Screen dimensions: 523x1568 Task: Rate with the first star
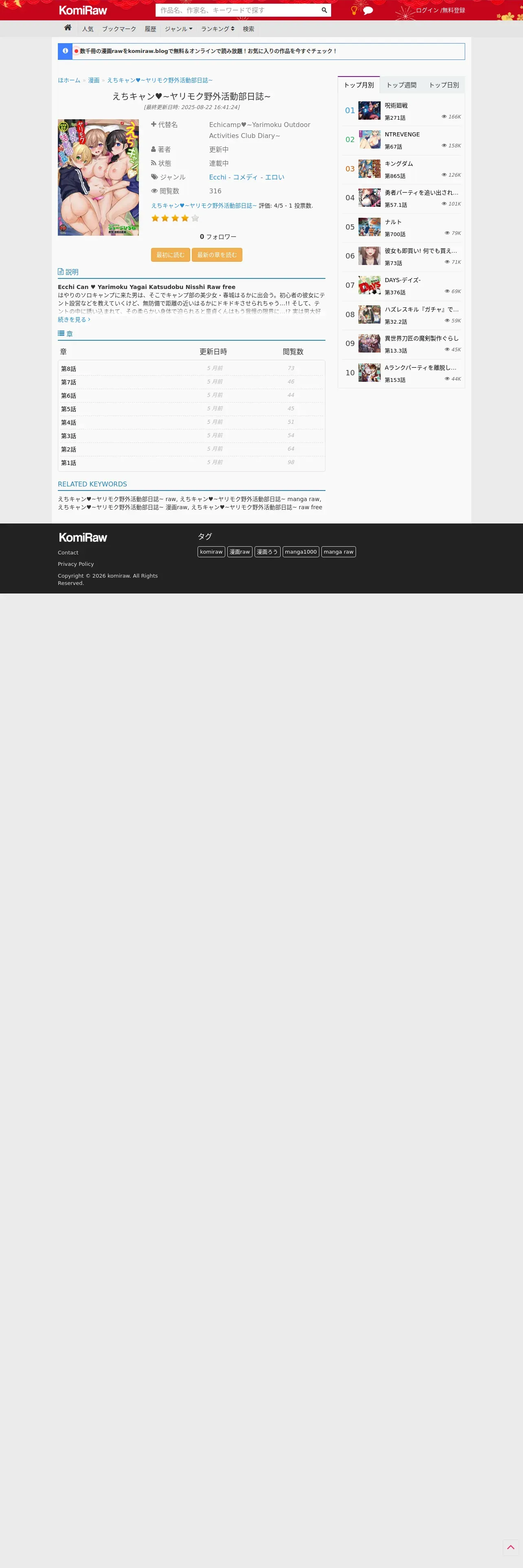tap(155, 218)
